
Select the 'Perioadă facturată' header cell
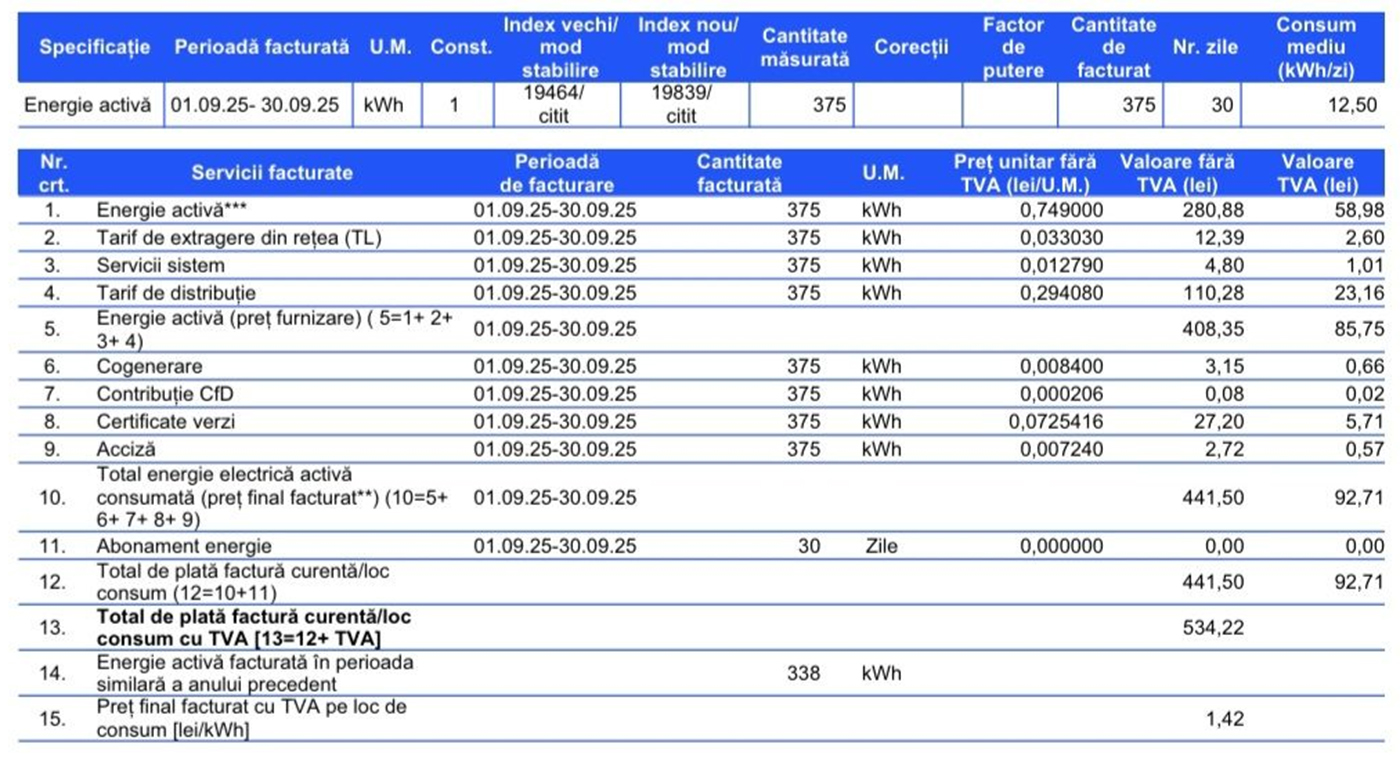point(262,47)
